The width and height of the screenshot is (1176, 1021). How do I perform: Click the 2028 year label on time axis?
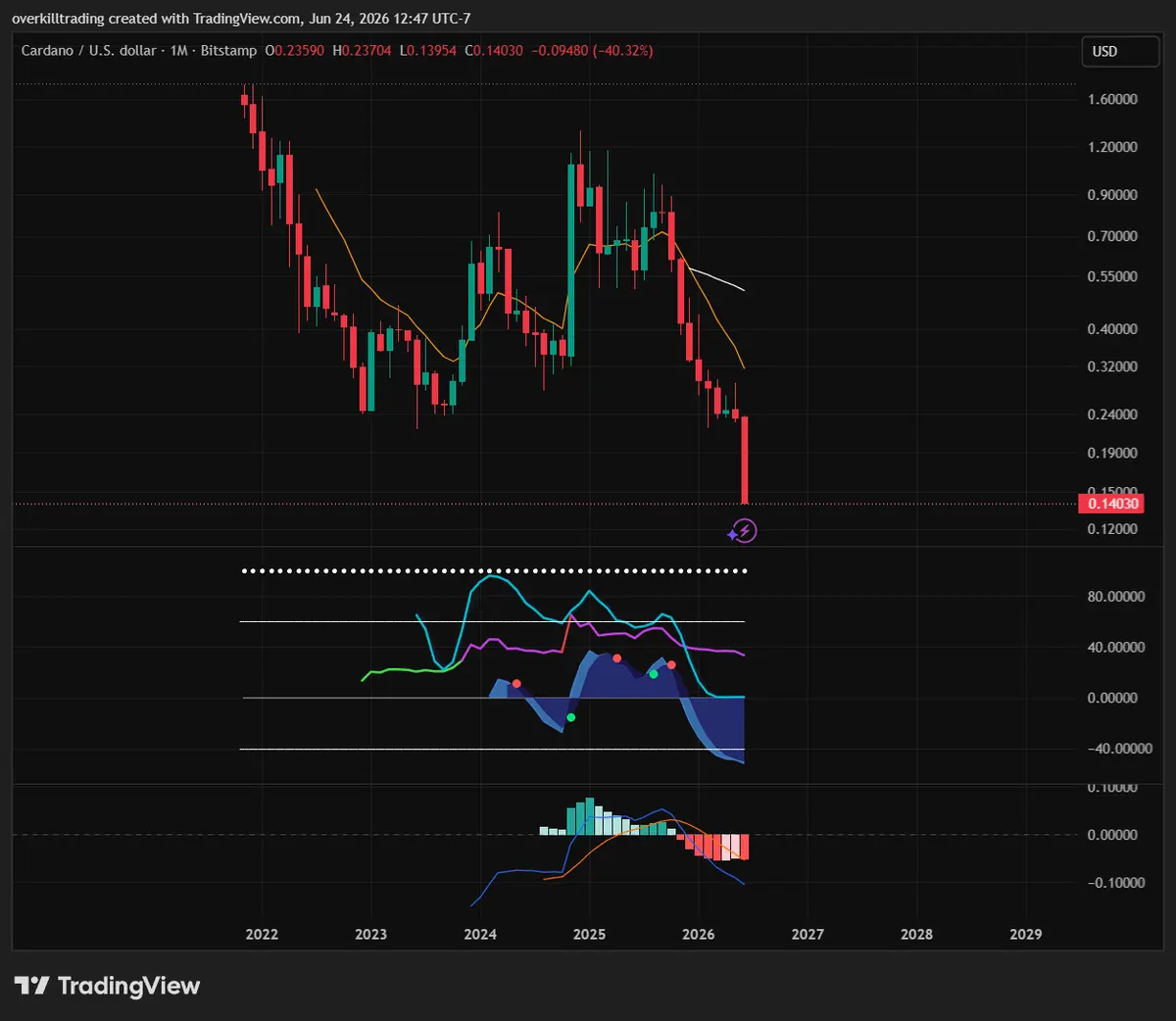[x=917, y=934]
